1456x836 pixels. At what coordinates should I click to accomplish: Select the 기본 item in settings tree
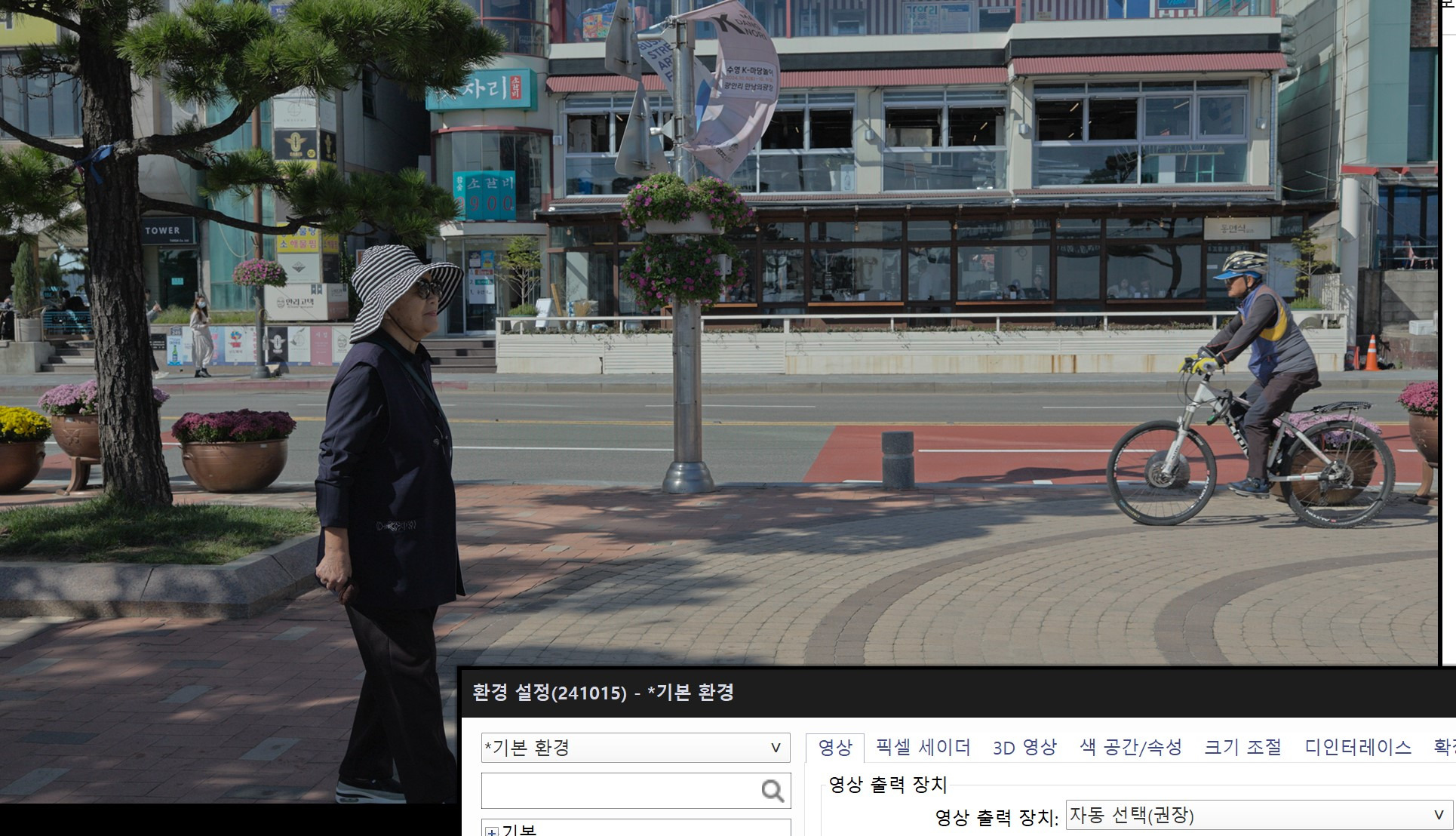point(519,831)
